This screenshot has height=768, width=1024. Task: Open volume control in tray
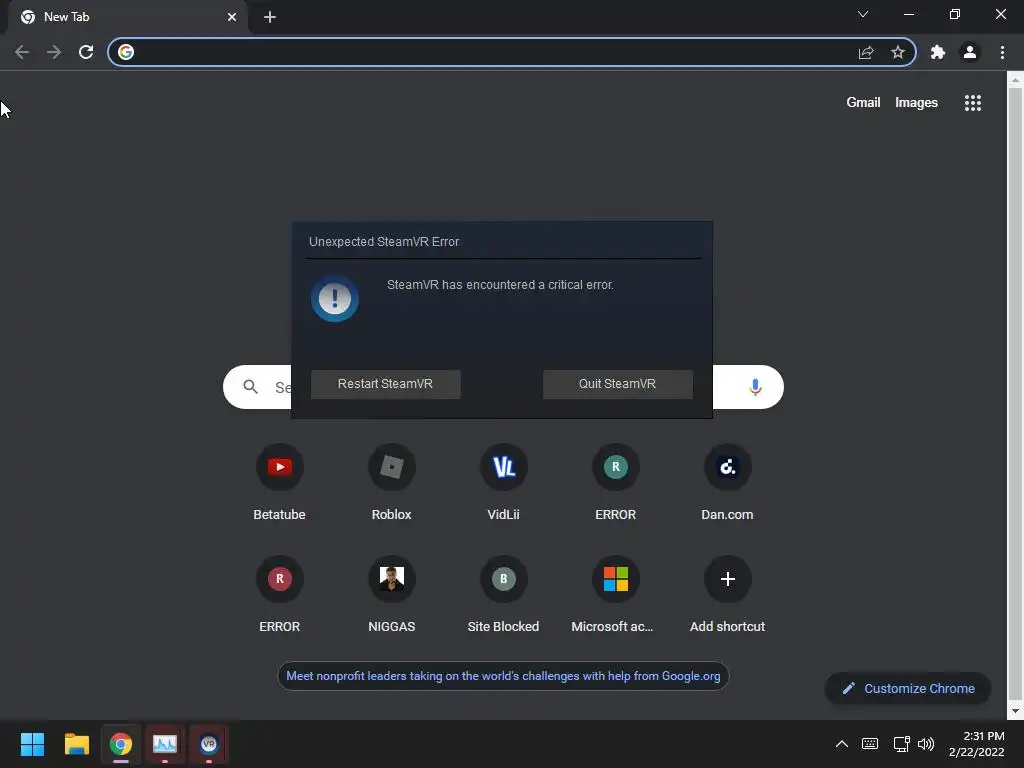(x=926, y=744)
